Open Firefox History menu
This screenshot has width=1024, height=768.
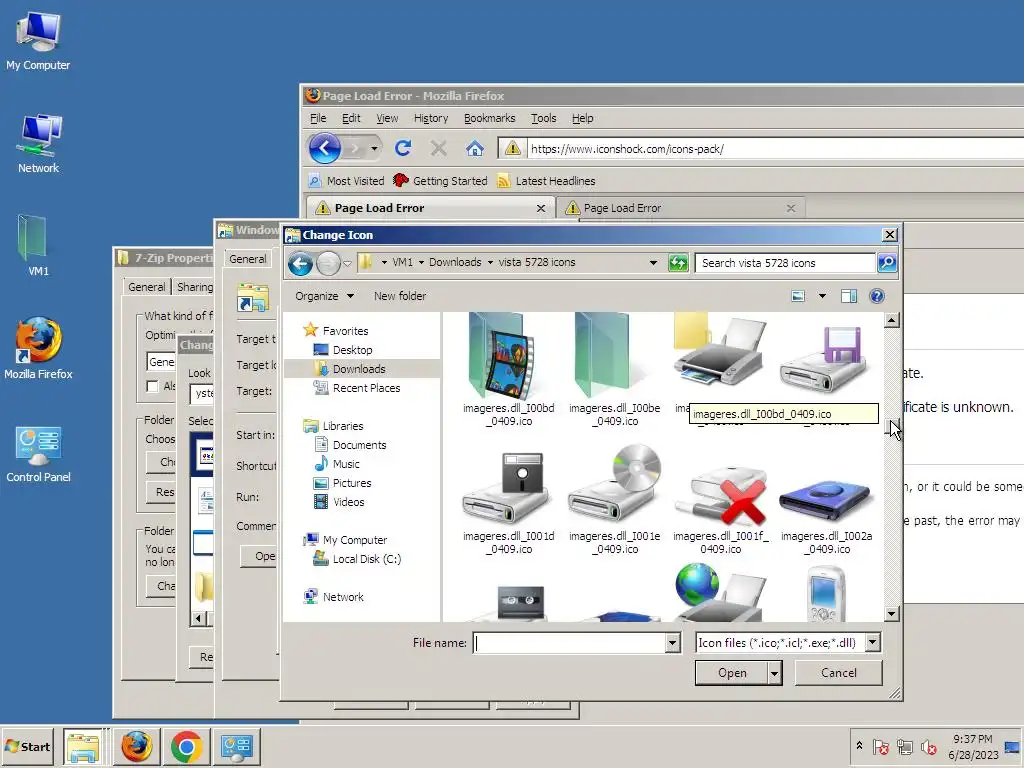(x=431, y=118)
